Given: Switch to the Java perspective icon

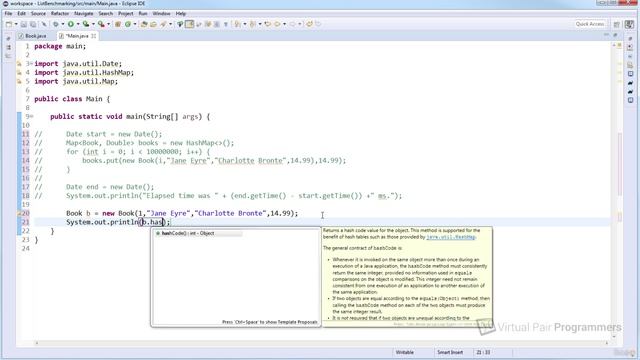Looking at the screenshot, I should coord(629,24).
